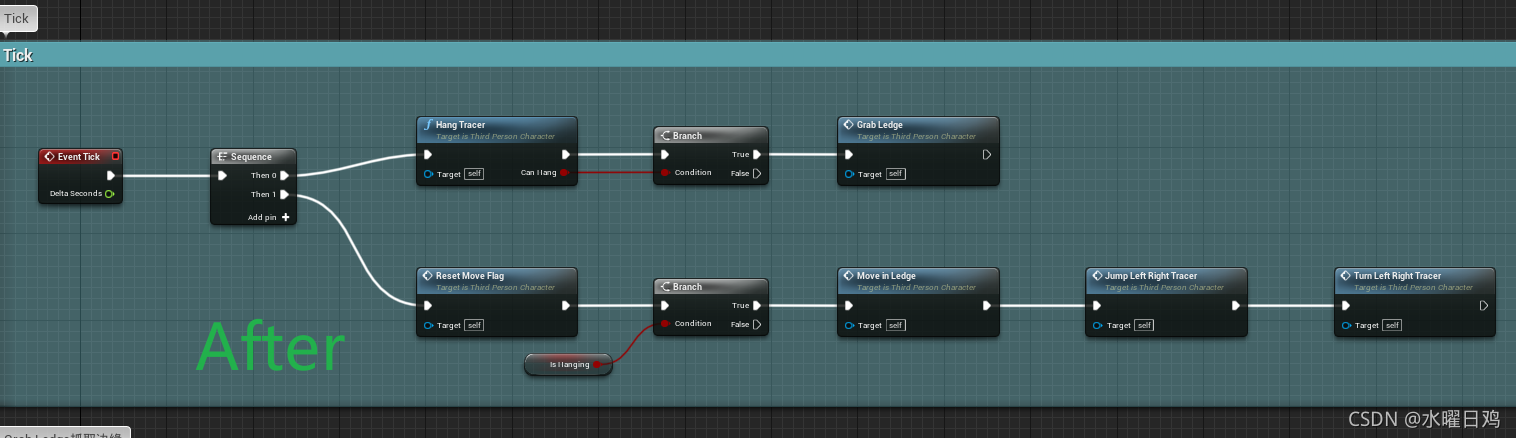Viewport: 1516px width, 438px height.
Task: Click the green Delta Seconds output pin
Action: pos(109,193)
